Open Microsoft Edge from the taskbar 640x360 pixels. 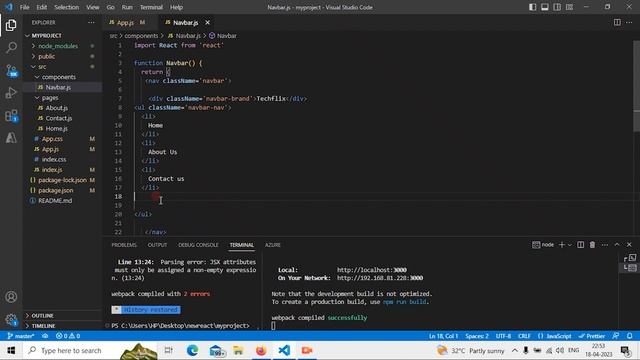[192, 350]
